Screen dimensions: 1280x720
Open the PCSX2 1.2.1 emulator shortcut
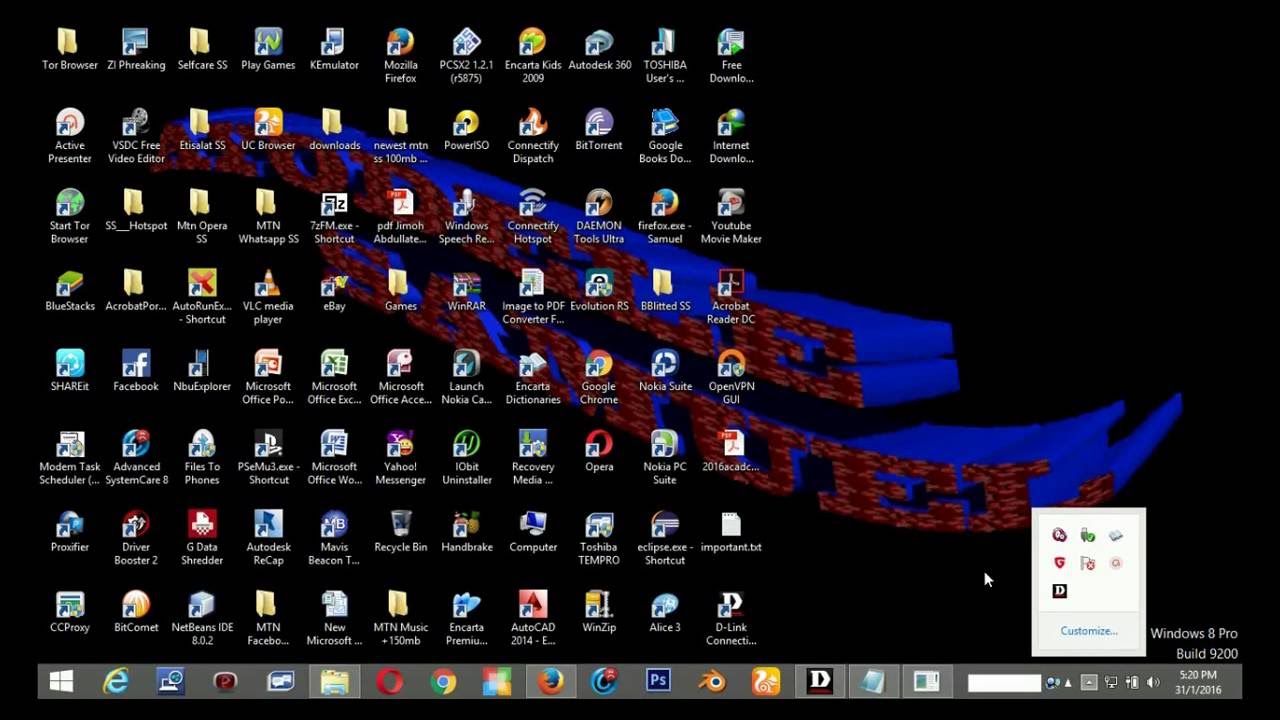[x=467, y=56]
